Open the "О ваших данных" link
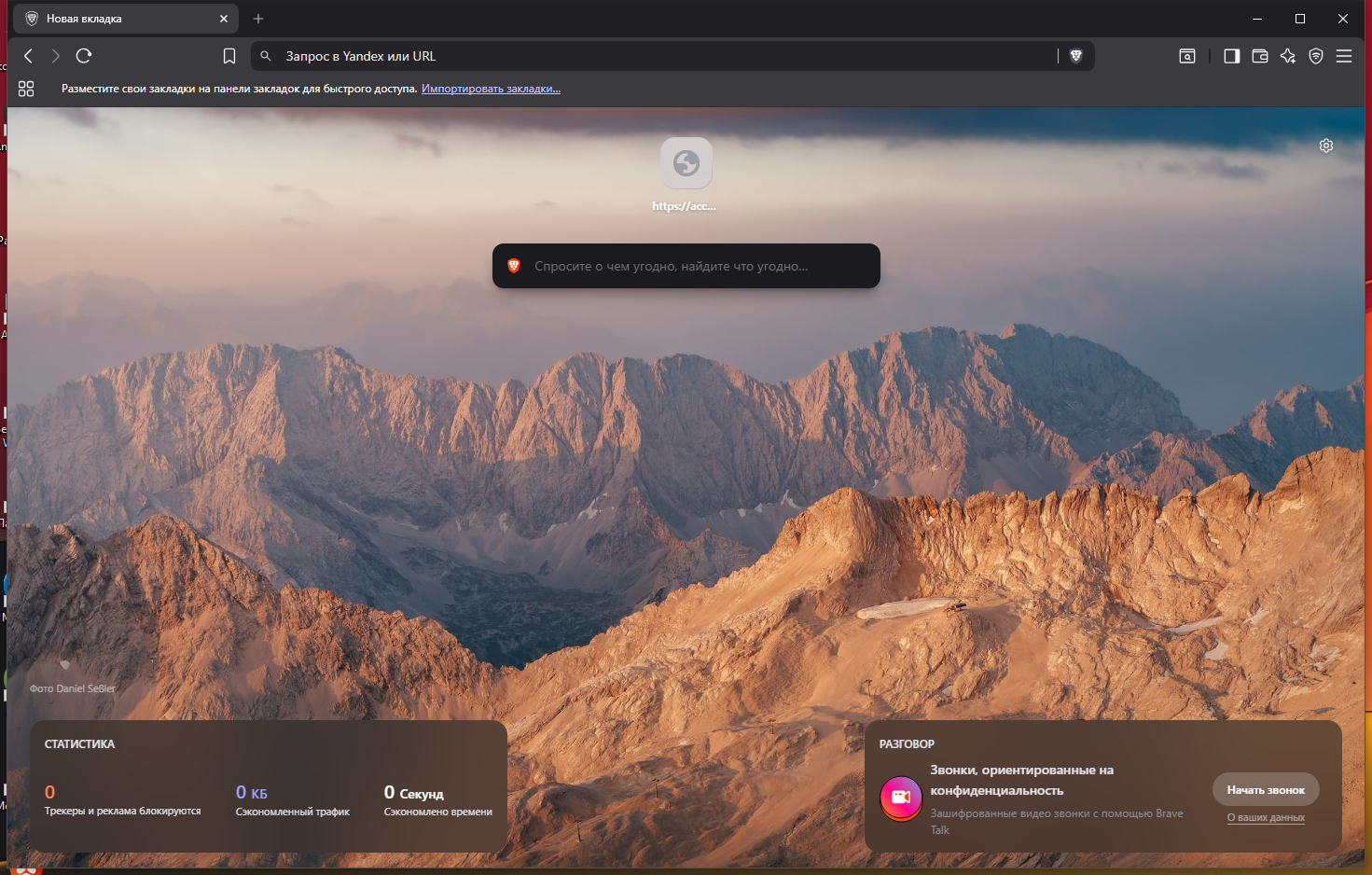The width and height of the screenshot is (1372, 875). (1266, 818)
